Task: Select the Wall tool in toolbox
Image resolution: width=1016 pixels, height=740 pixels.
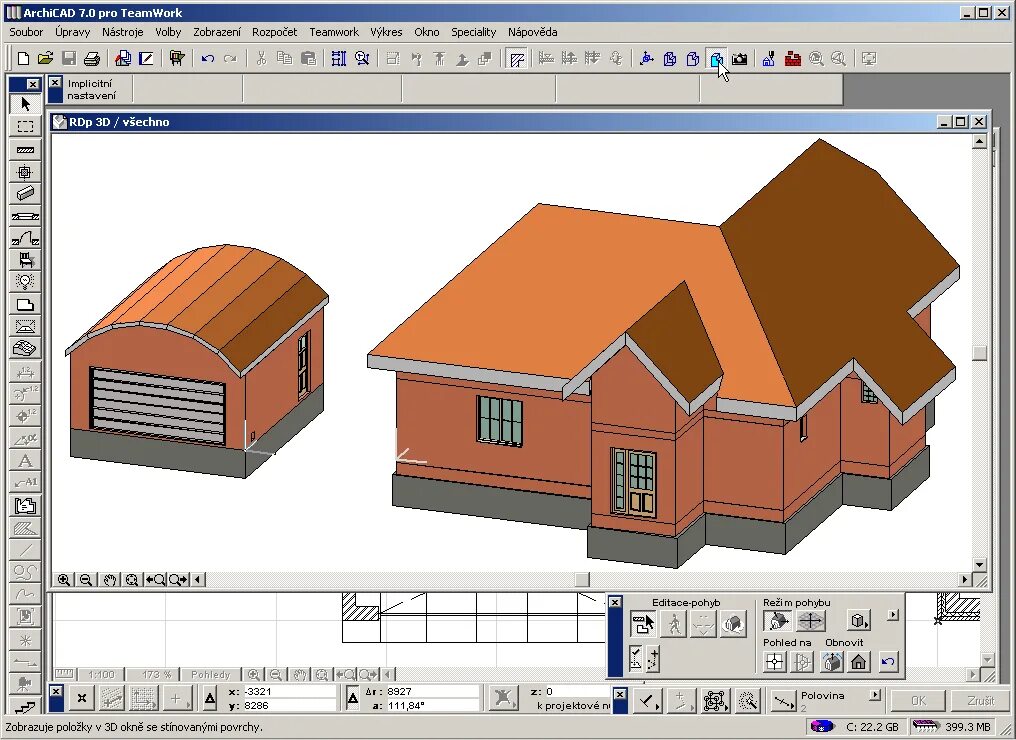Action: [x=25, y=150]
